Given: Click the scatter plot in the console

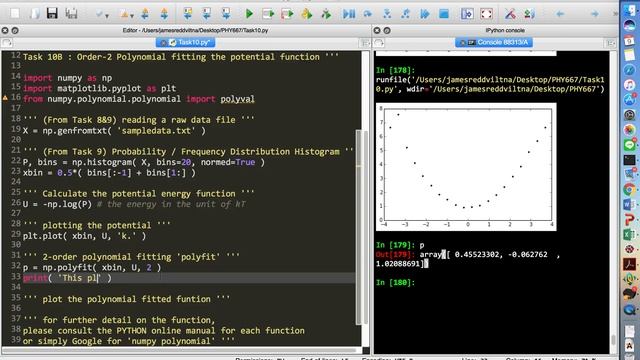Looking at the screenshot, I should click(466, 167).
